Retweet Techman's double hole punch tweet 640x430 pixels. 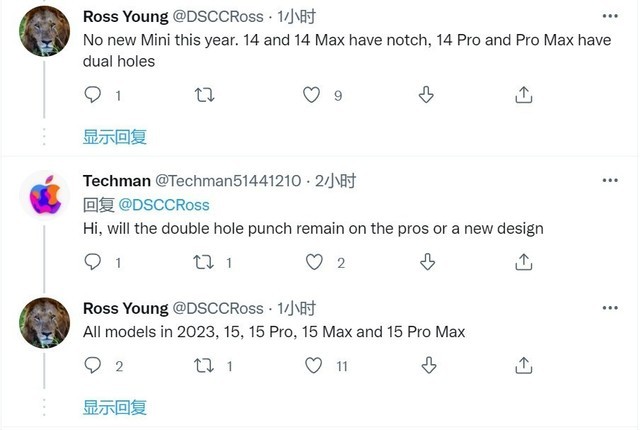[x=204, y=262]
